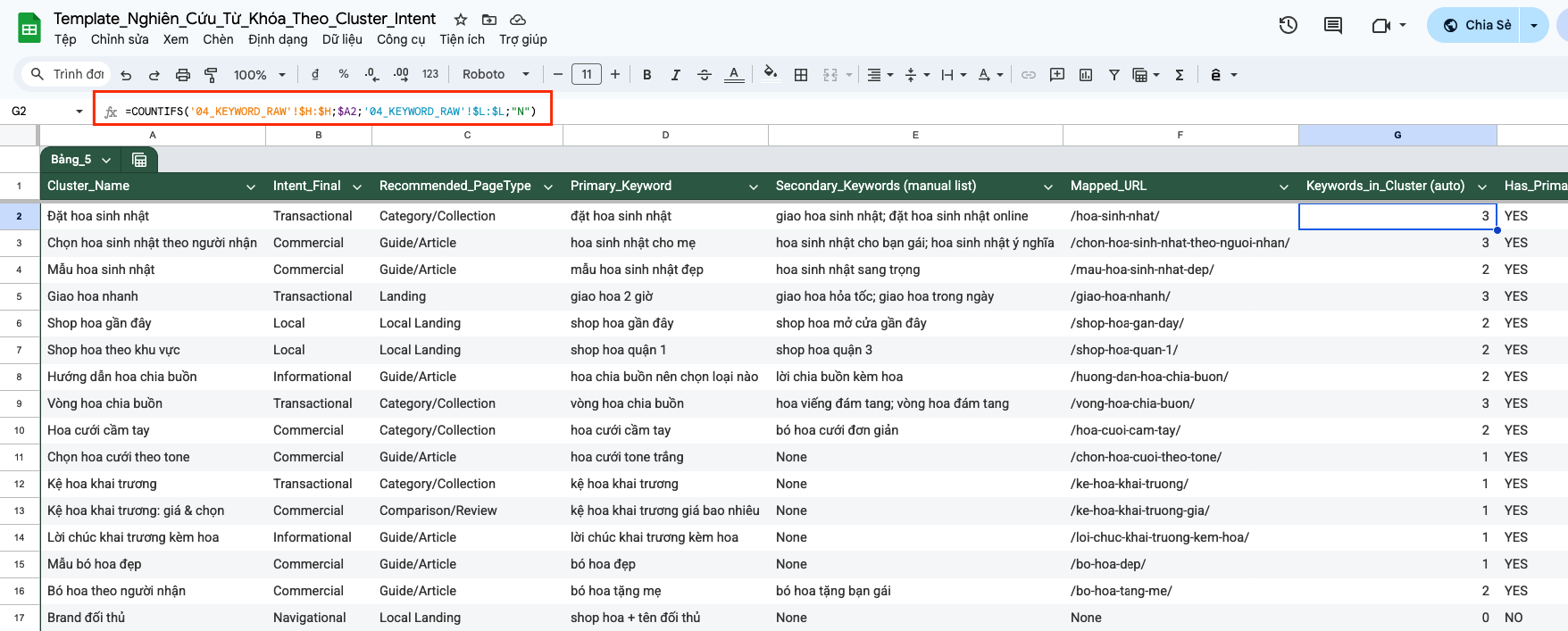The height and width of the screenshot is (631, 1568).
Task: Click the font size field showing 11
Action: pyautogui.click(x=587, y=74)
